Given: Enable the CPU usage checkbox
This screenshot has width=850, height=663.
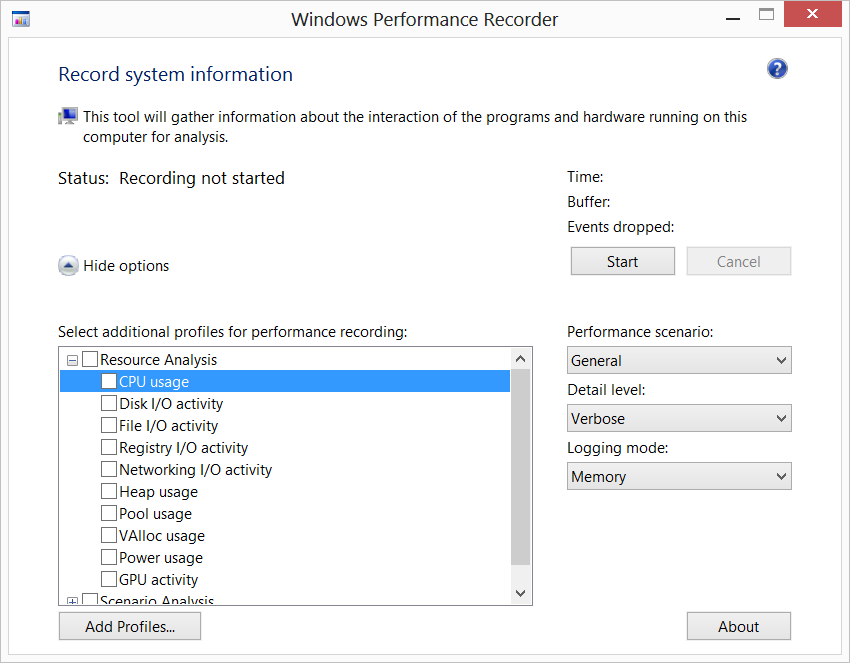Looking at the screenshot, I should coord(109,382).
